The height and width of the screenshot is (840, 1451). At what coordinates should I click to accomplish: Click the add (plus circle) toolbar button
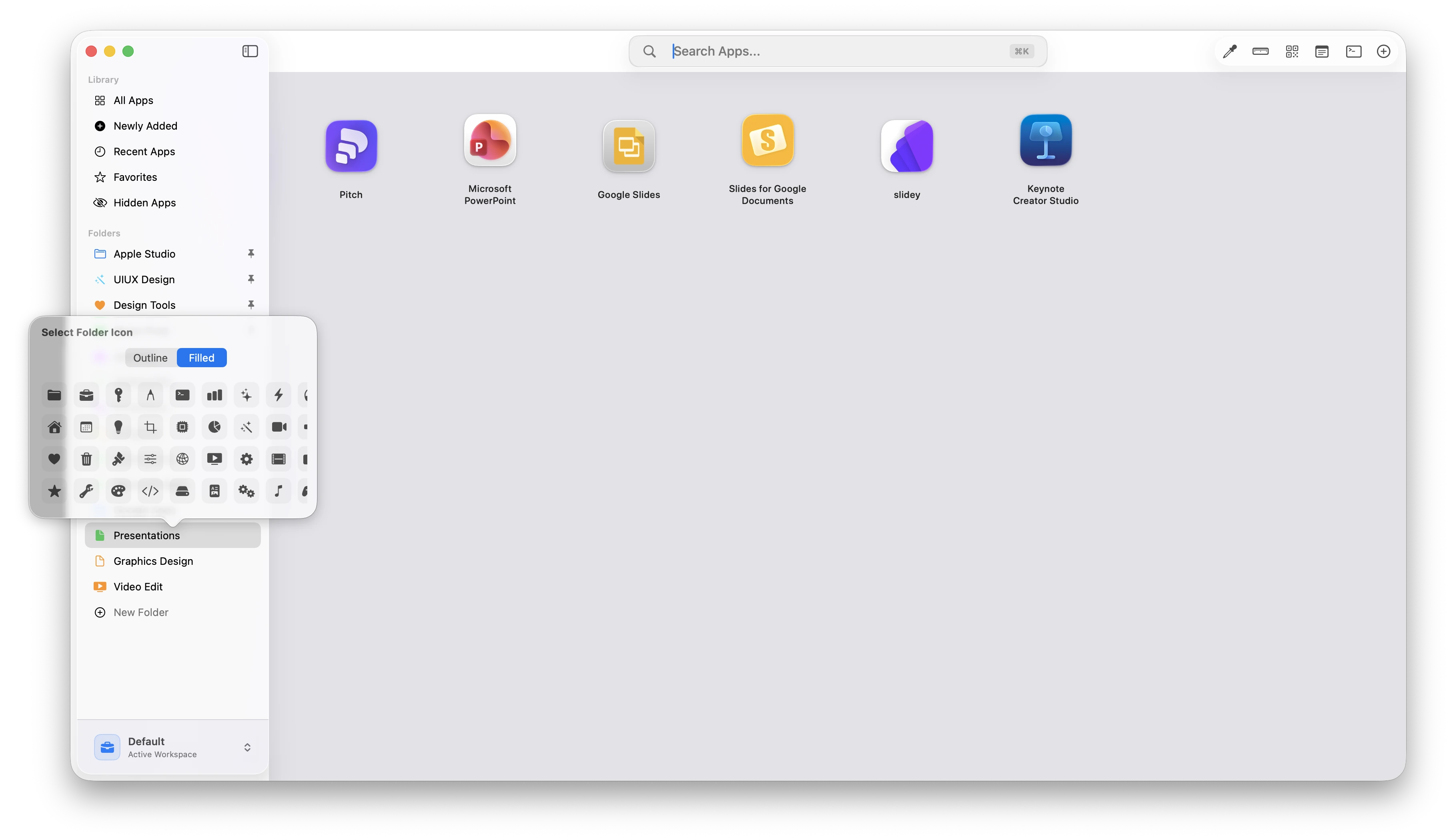coord(1383,51)
